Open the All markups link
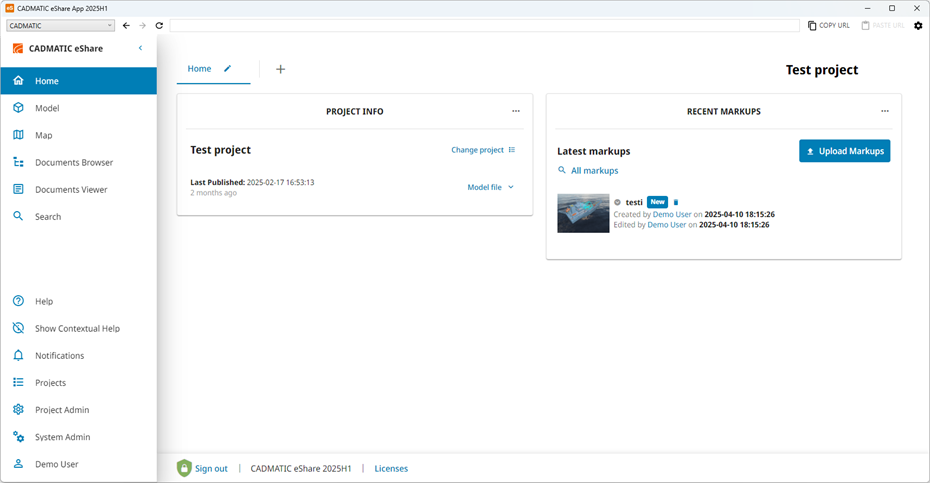 (x=588, y=170)
